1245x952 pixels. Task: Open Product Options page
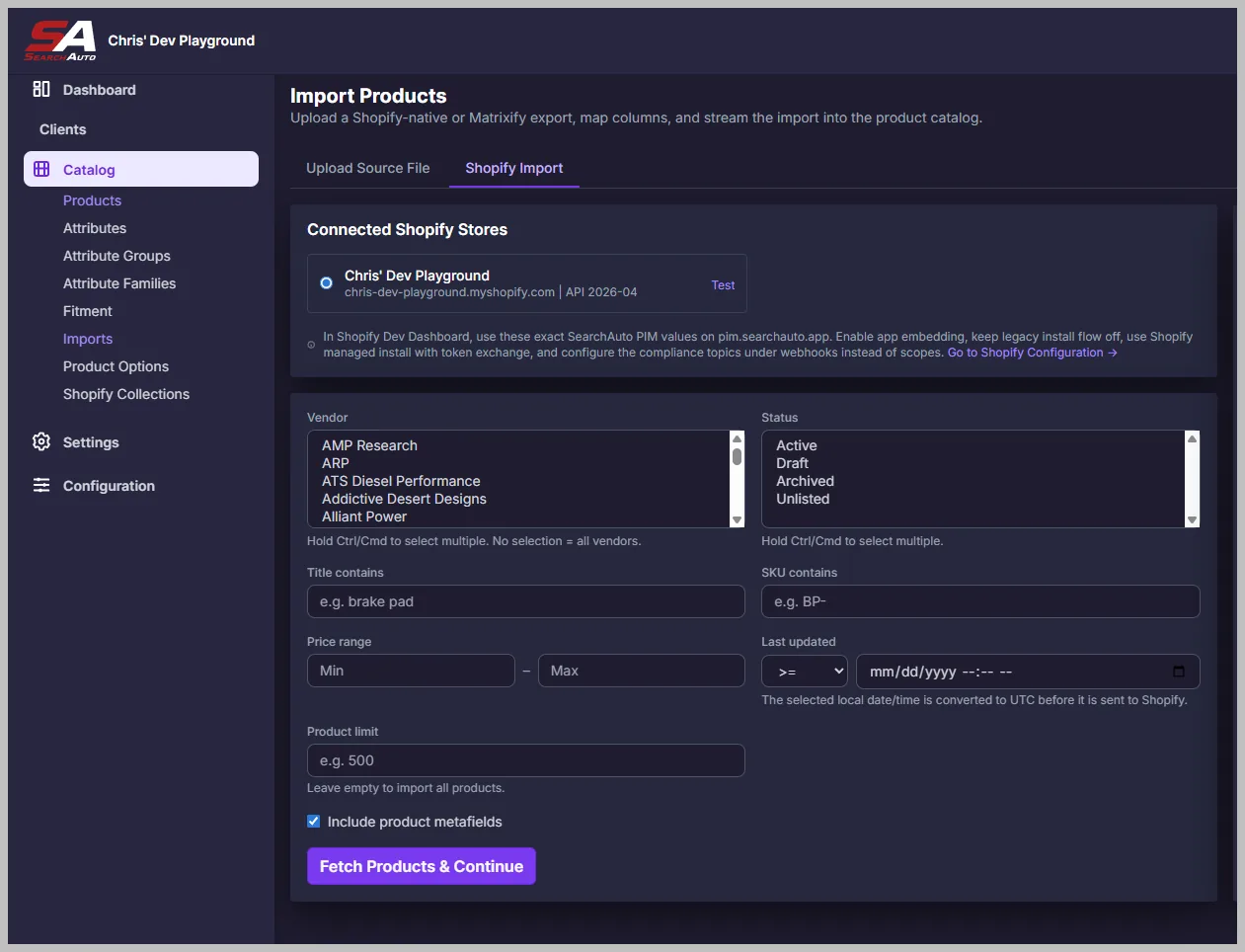pyautogui.click(x=116, y=366)
